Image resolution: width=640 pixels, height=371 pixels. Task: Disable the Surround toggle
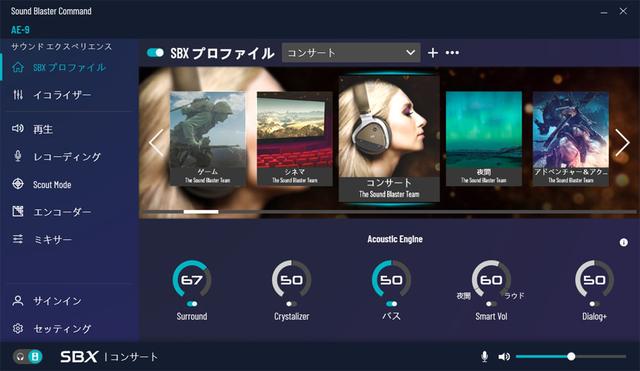pyautogui.click(x=192, y=304)
